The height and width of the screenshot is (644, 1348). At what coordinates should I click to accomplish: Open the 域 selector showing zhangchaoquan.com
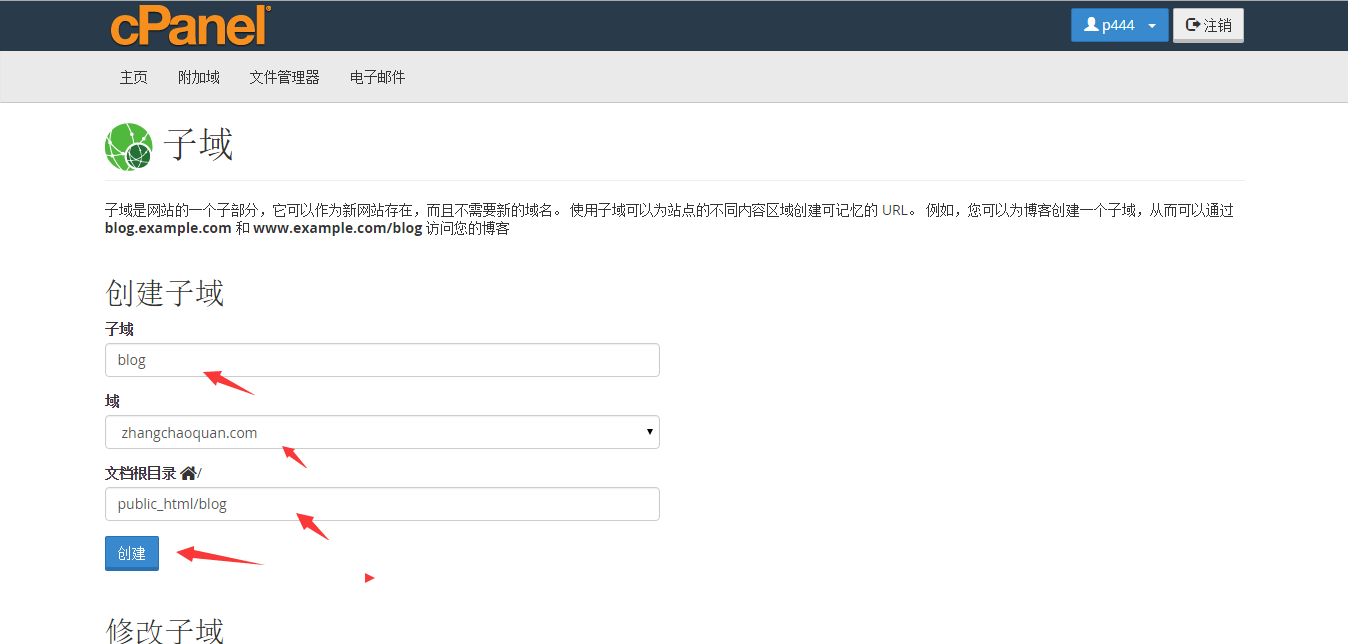click(381, 432)
